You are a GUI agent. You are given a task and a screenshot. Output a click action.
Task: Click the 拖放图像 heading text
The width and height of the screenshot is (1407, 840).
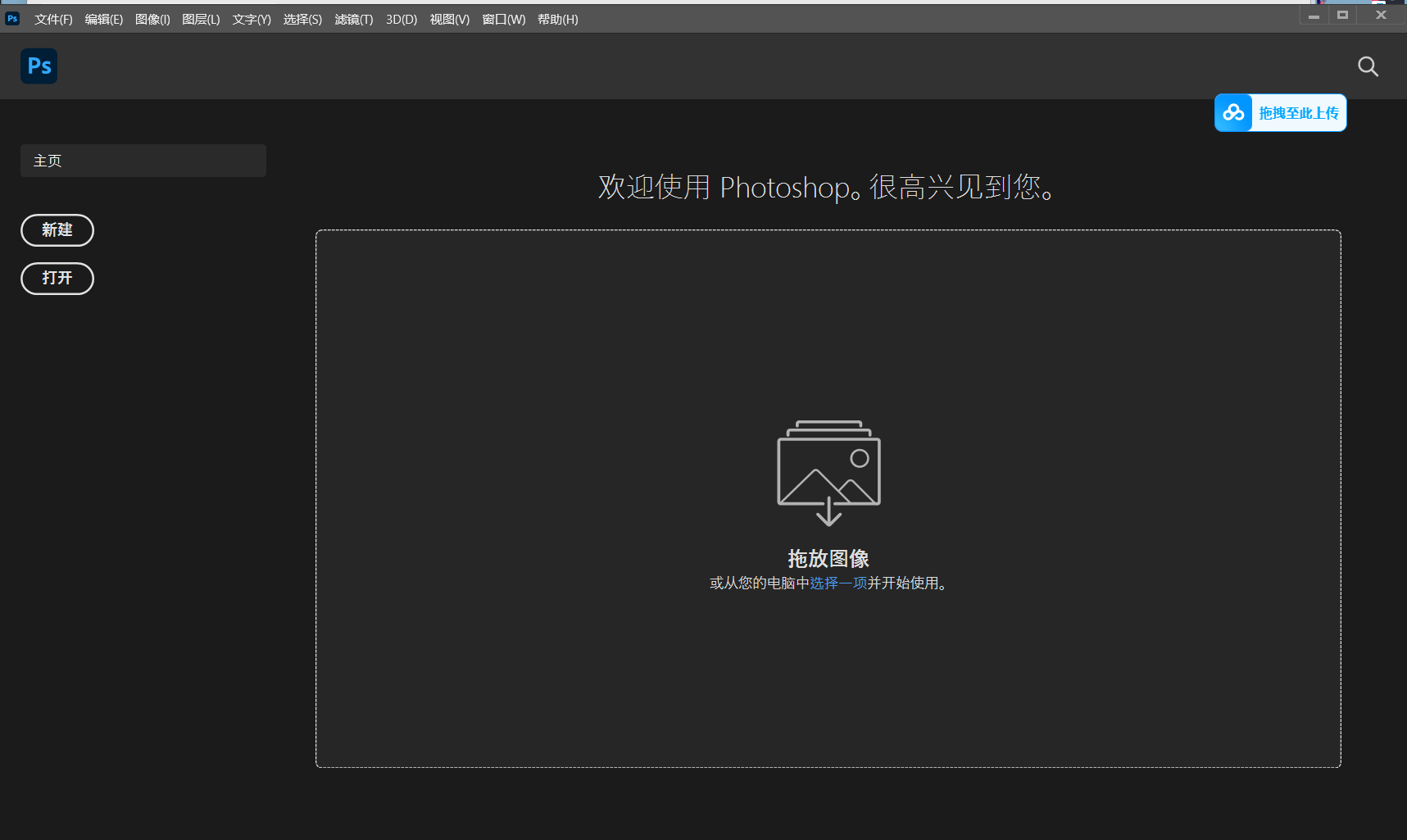tap(828, 558)
